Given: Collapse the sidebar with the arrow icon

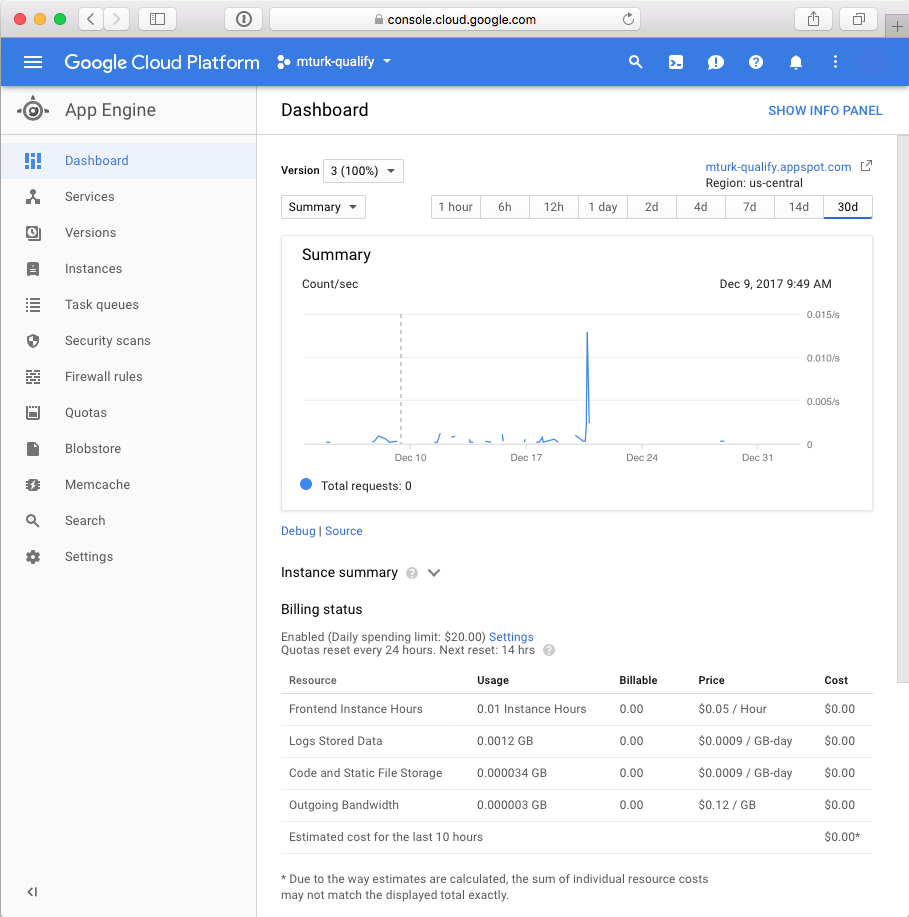Looking at the screenshot, I should click(32, 891).
